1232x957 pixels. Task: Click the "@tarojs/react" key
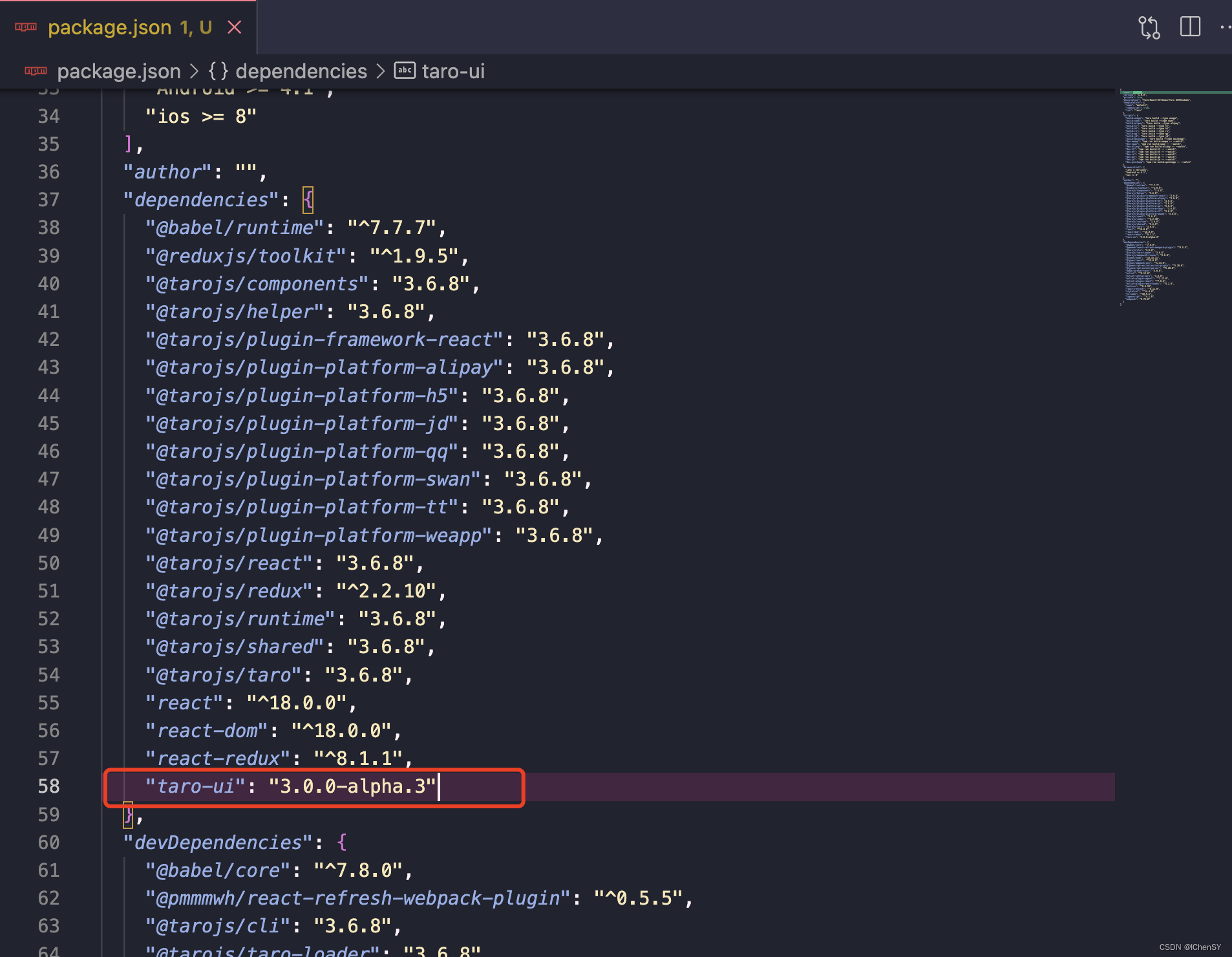coord(229,563)
